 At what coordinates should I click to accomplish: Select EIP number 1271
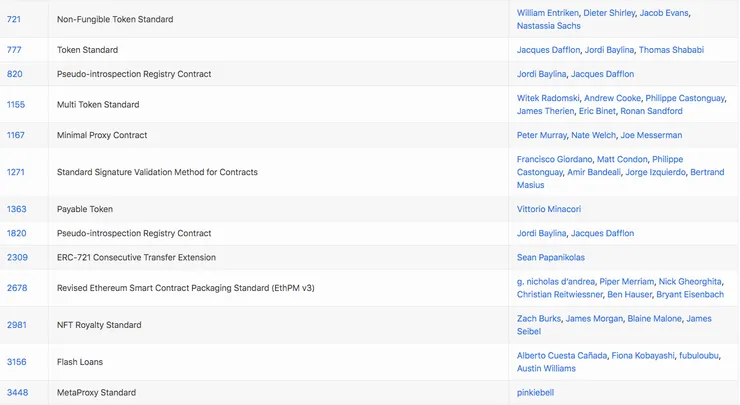coord(16,172)
